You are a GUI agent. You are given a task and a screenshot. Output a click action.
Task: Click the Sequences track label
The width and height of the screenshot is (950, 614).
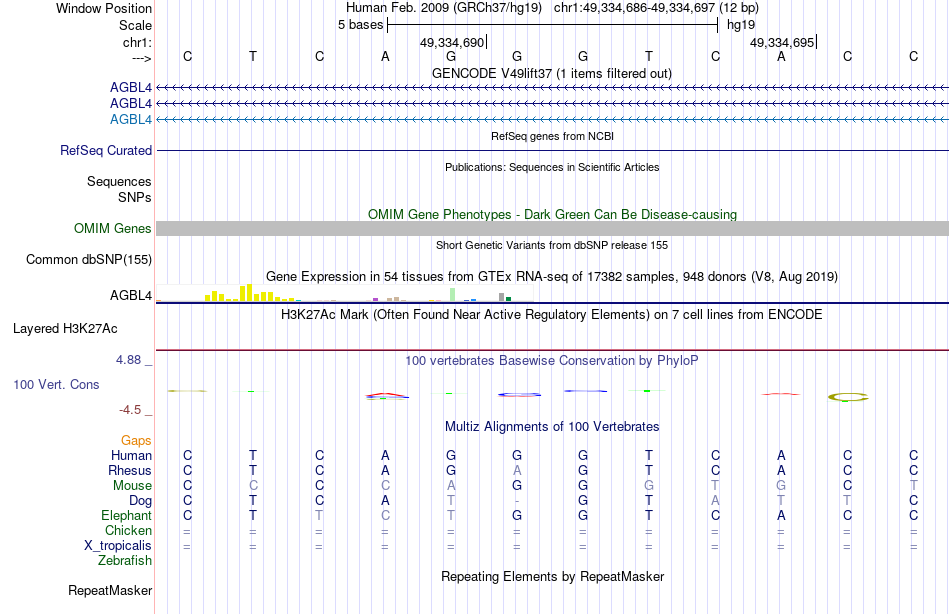119,181
